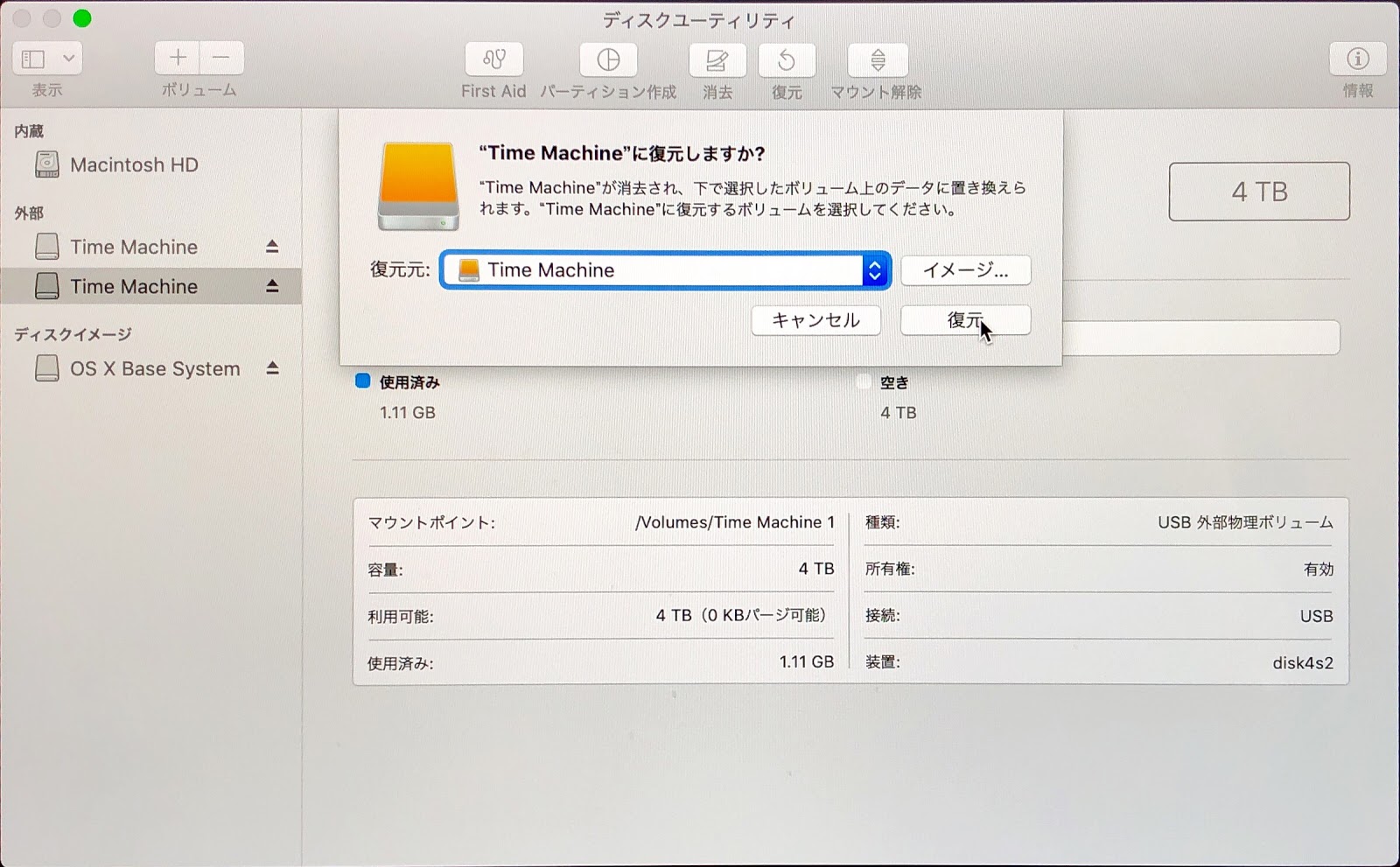Open the Info (情報) panel icon
Viewport: 1400px width, 867px height.
(1357, 59)
